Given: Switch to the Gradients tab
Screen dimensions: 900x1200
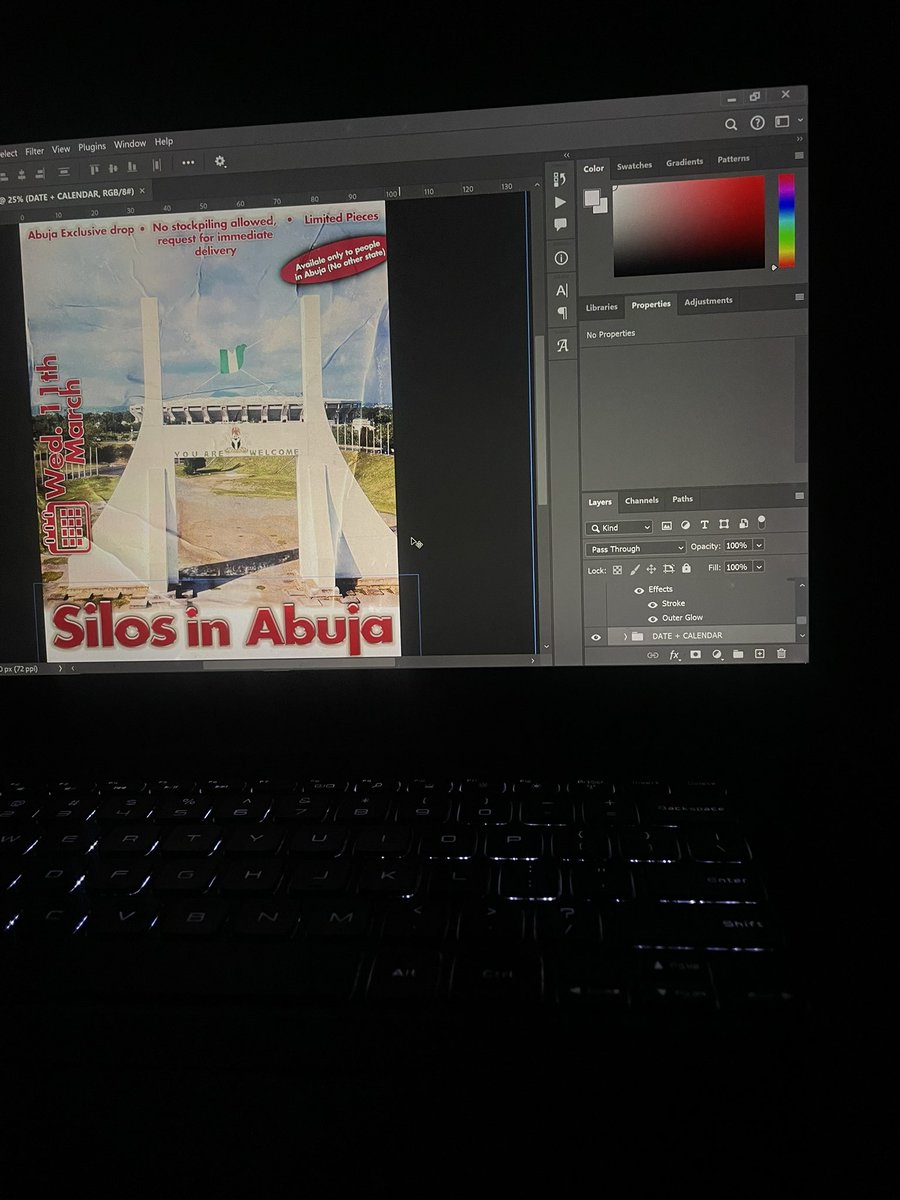Looking at the screenshot, I should pyautogui.click(x=685, y=162).
